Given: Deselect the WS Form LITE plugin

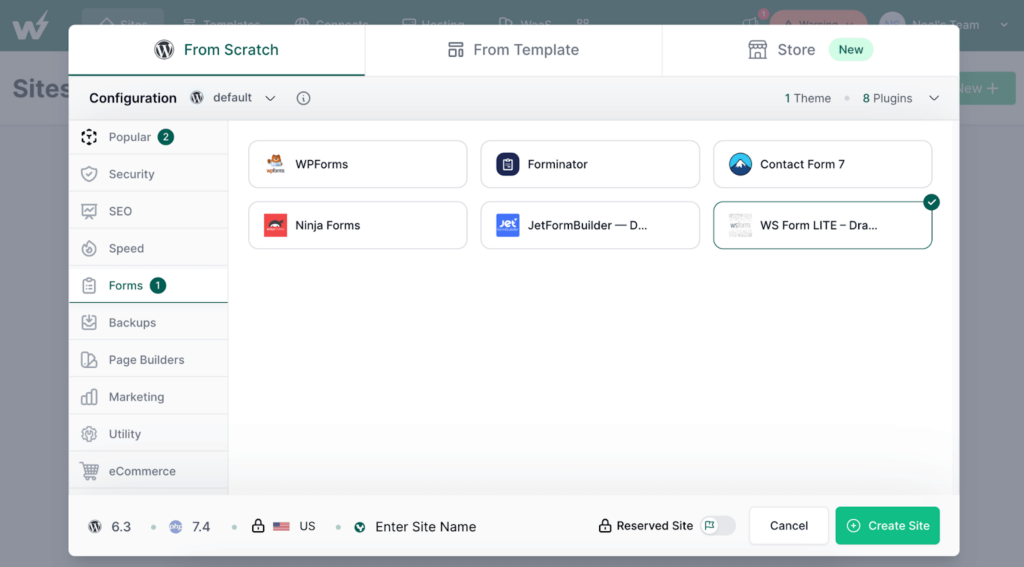Looking at the screenshot, I should (x=822, y=225).
